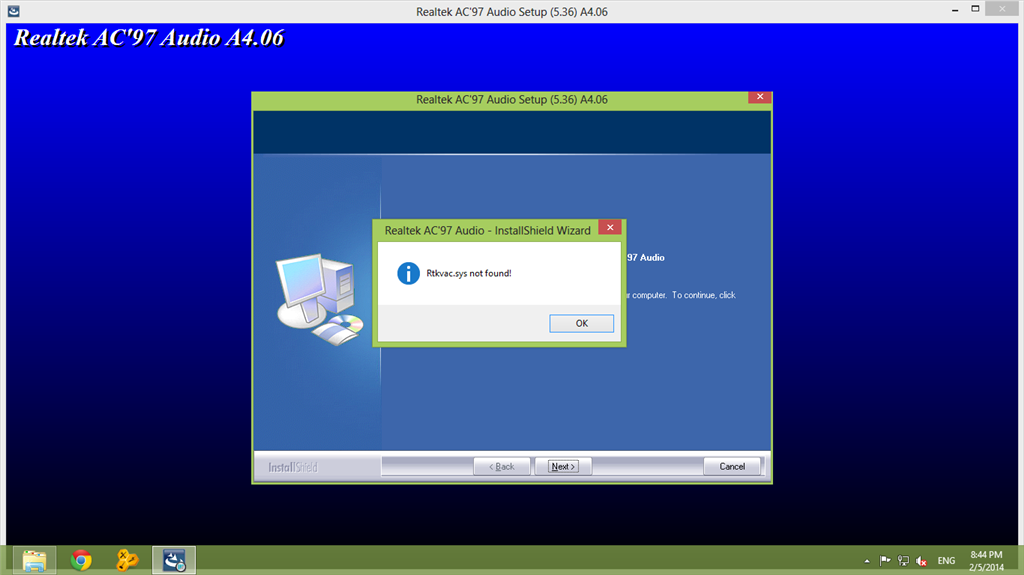The height and width of the screenshot is (575, 1024).
Task: Close the Realtek AC'97 Audio Setup wizard window
Action: (x=760, y=97)
